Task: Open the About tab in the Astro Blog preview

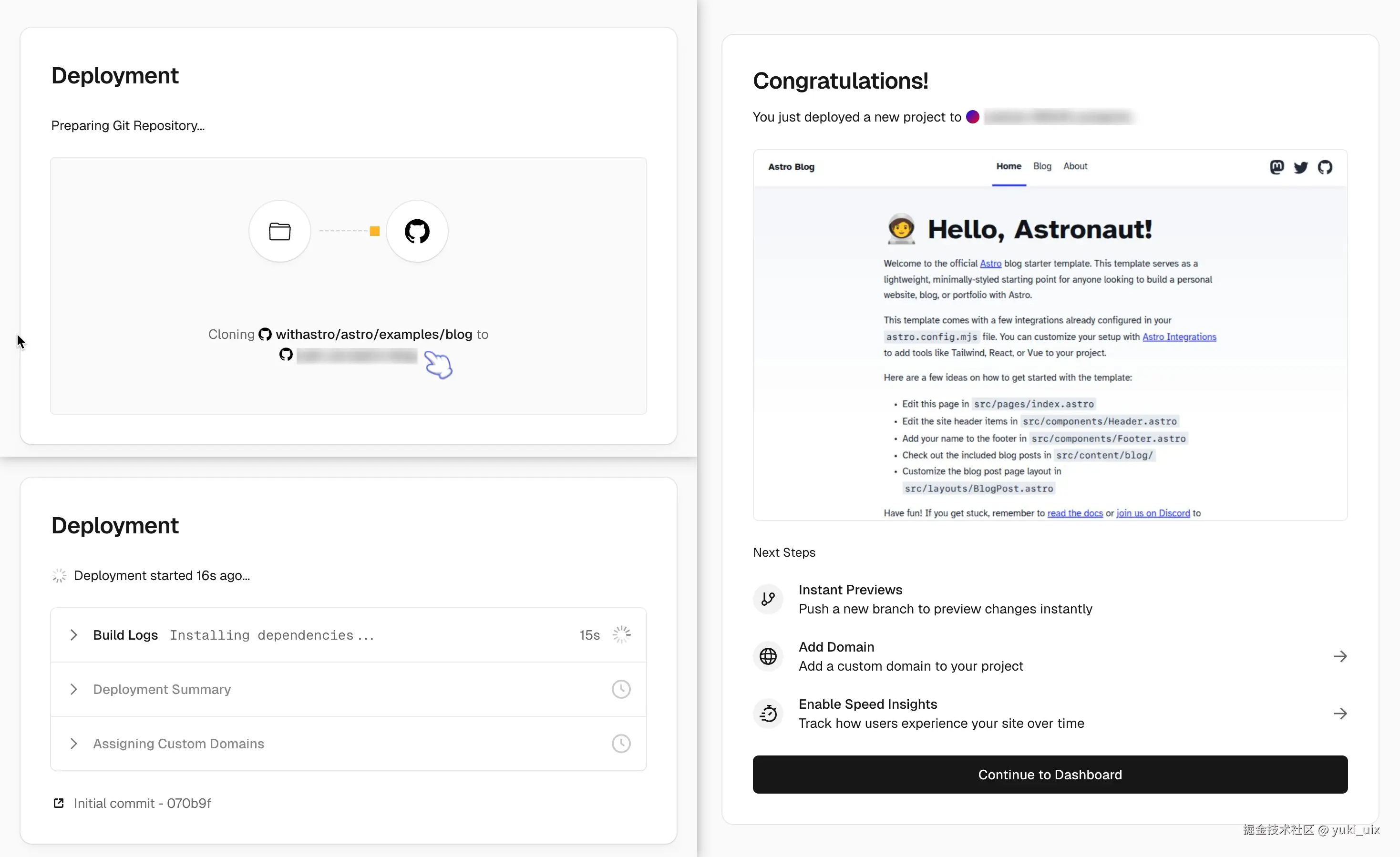Action: pos(1075,166)
